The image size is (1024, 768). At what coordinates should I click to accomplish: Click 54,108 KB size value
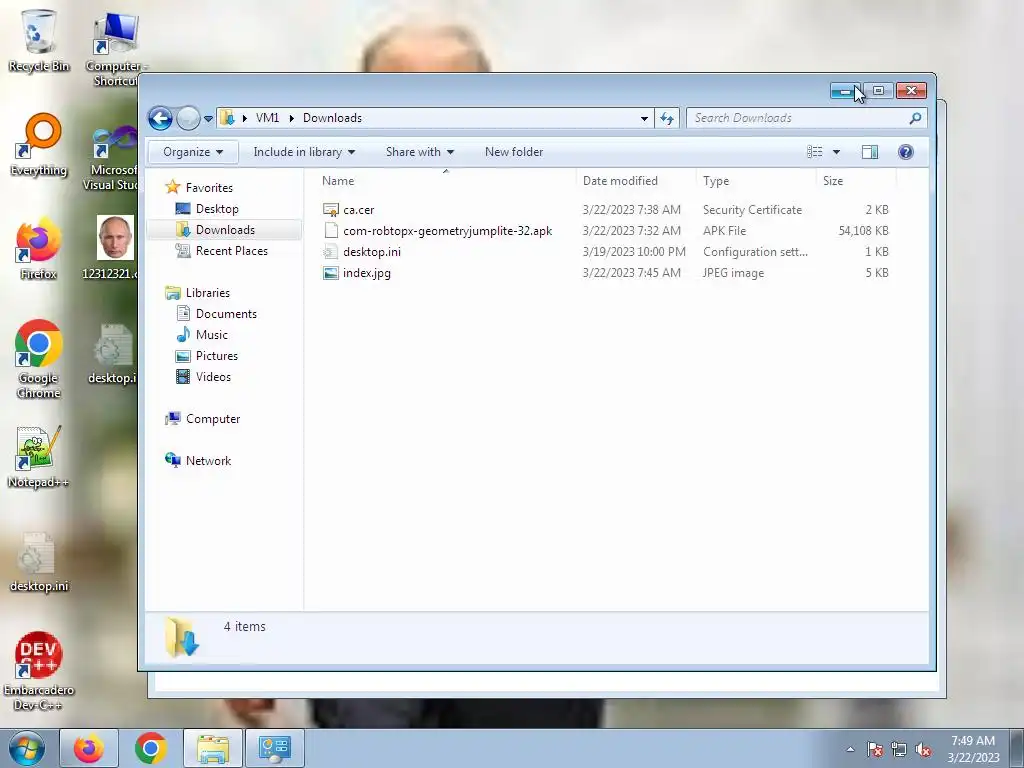coord(863,231)
